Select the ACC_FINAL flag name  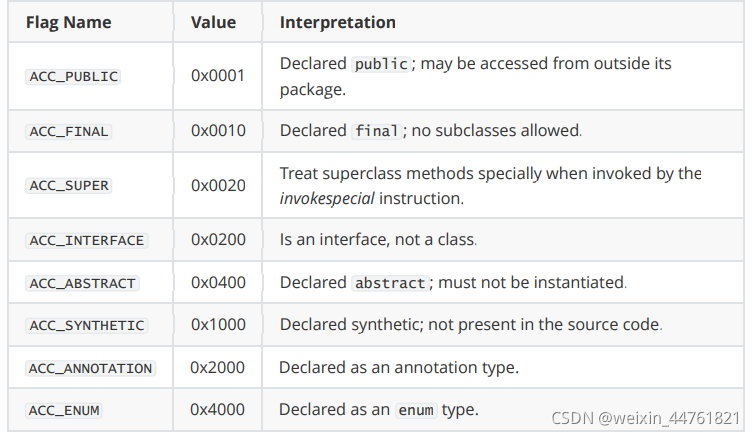tap(68, 131)
